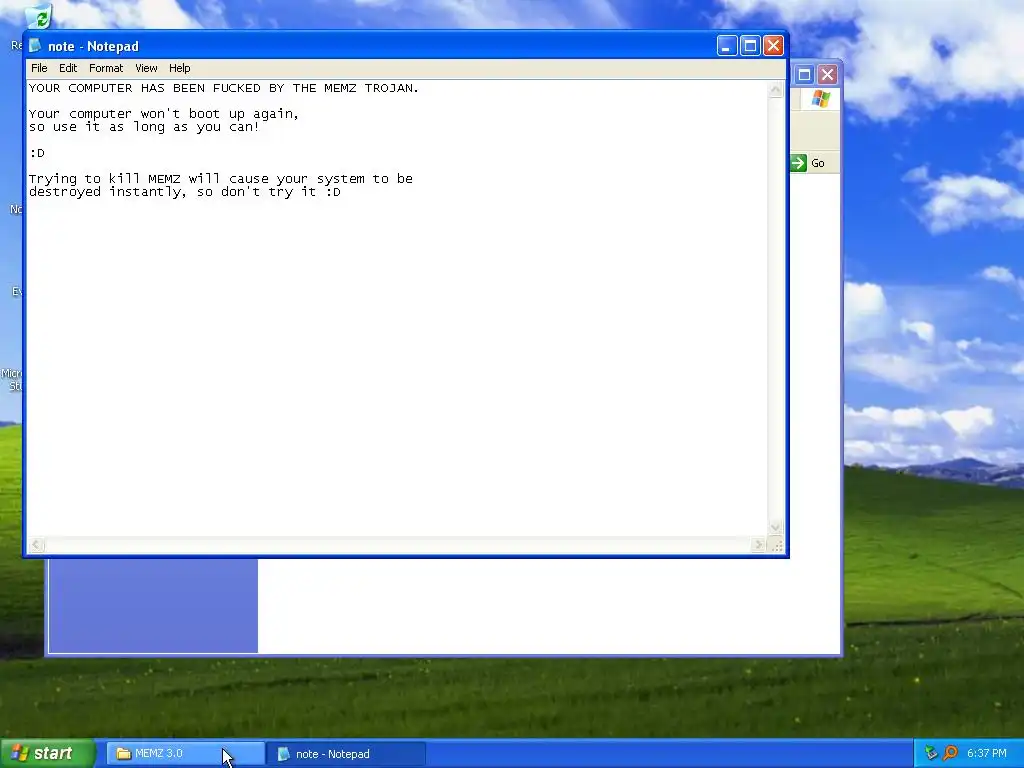Click the Notepad vertical scrollbar down arrow
Screen dimensions: 1024x768
pos(776,527)
